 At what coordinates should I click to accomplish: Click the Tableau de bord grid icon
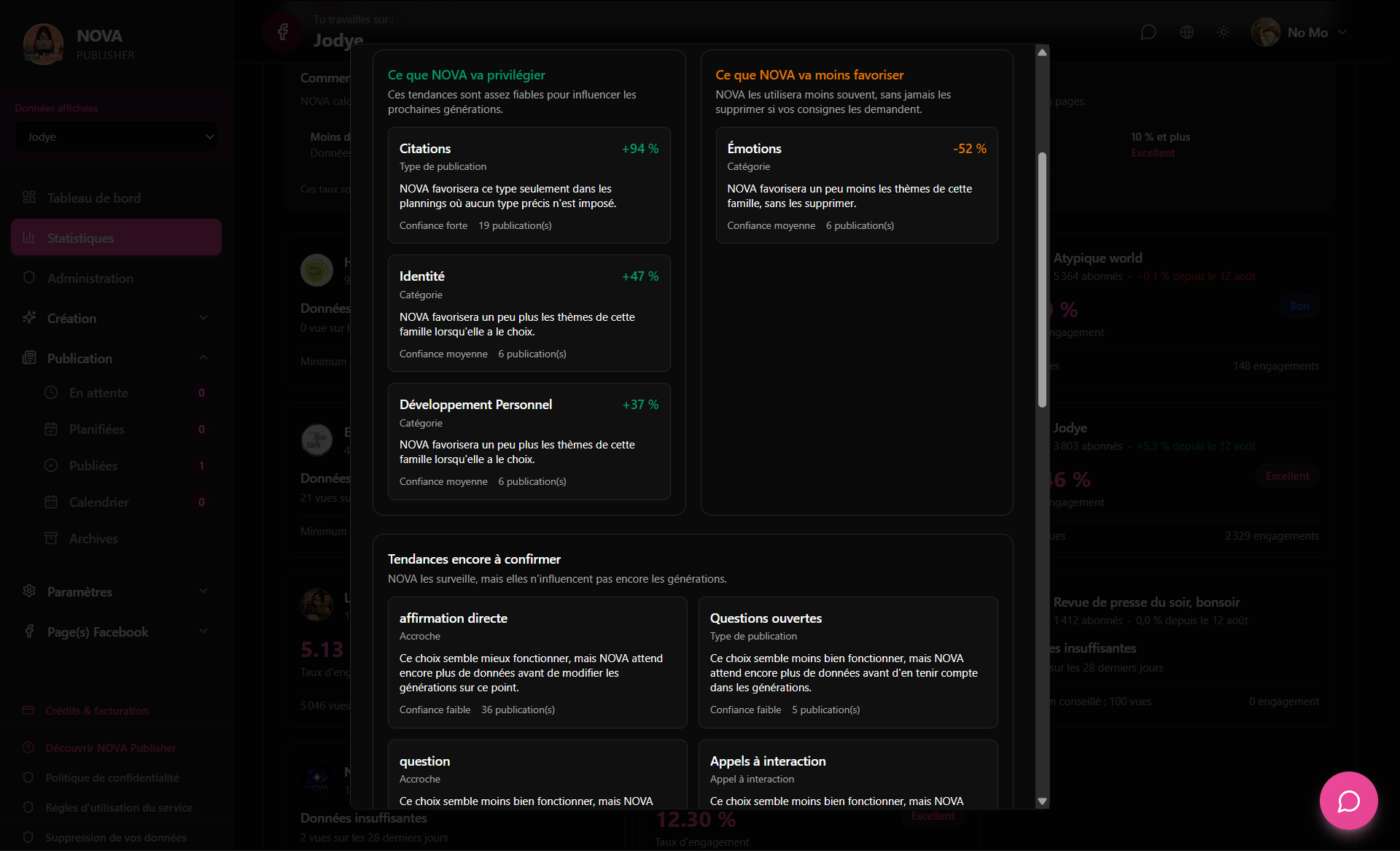(29, 198)
